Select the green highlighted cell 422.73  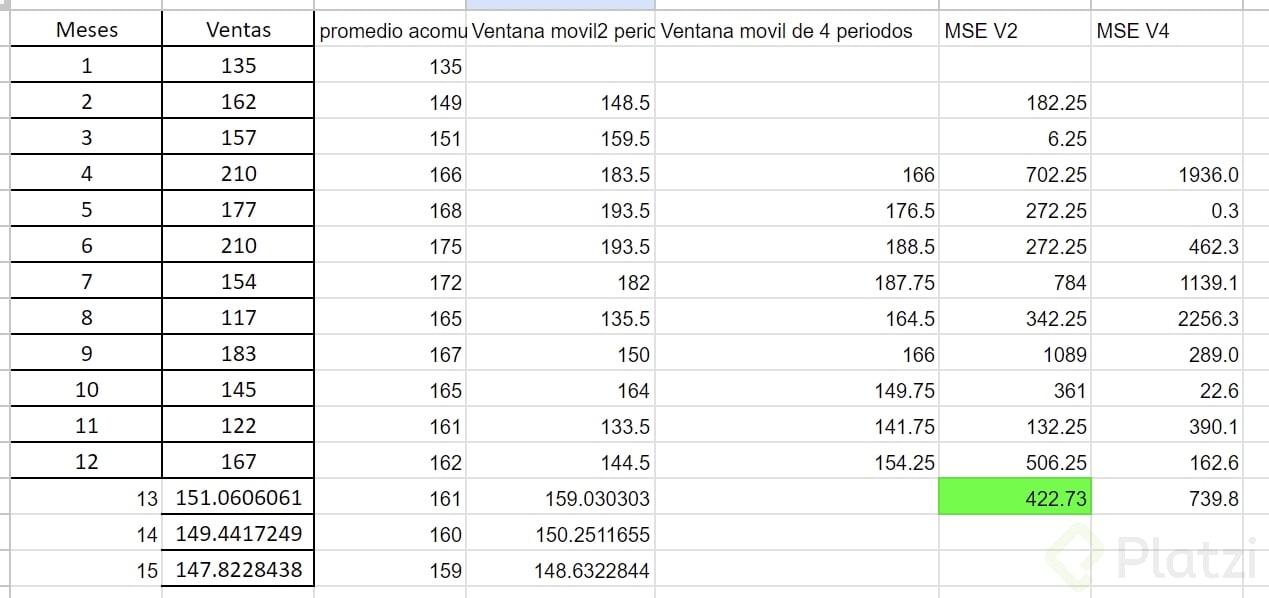click(x=1016, y=498)
